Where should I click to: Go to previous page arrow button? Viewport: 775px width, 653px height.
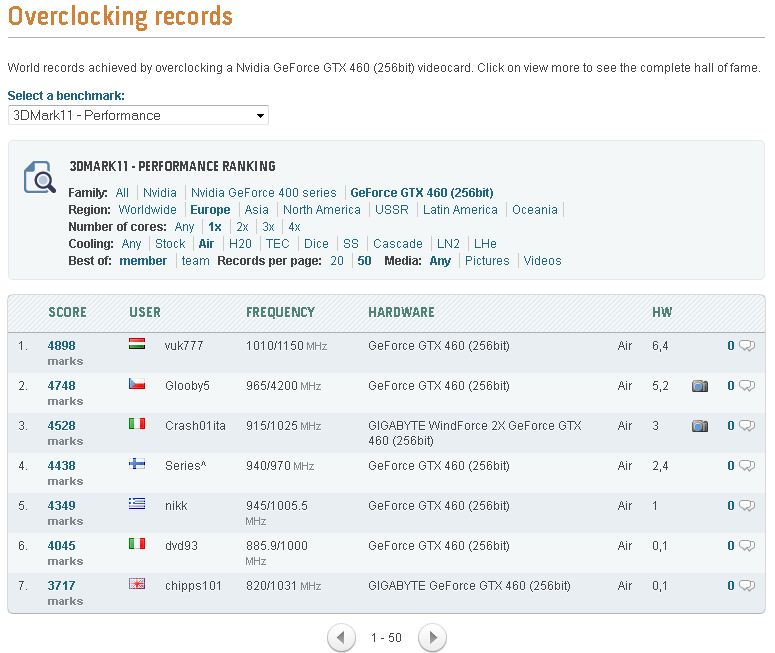tap(342, 638)
